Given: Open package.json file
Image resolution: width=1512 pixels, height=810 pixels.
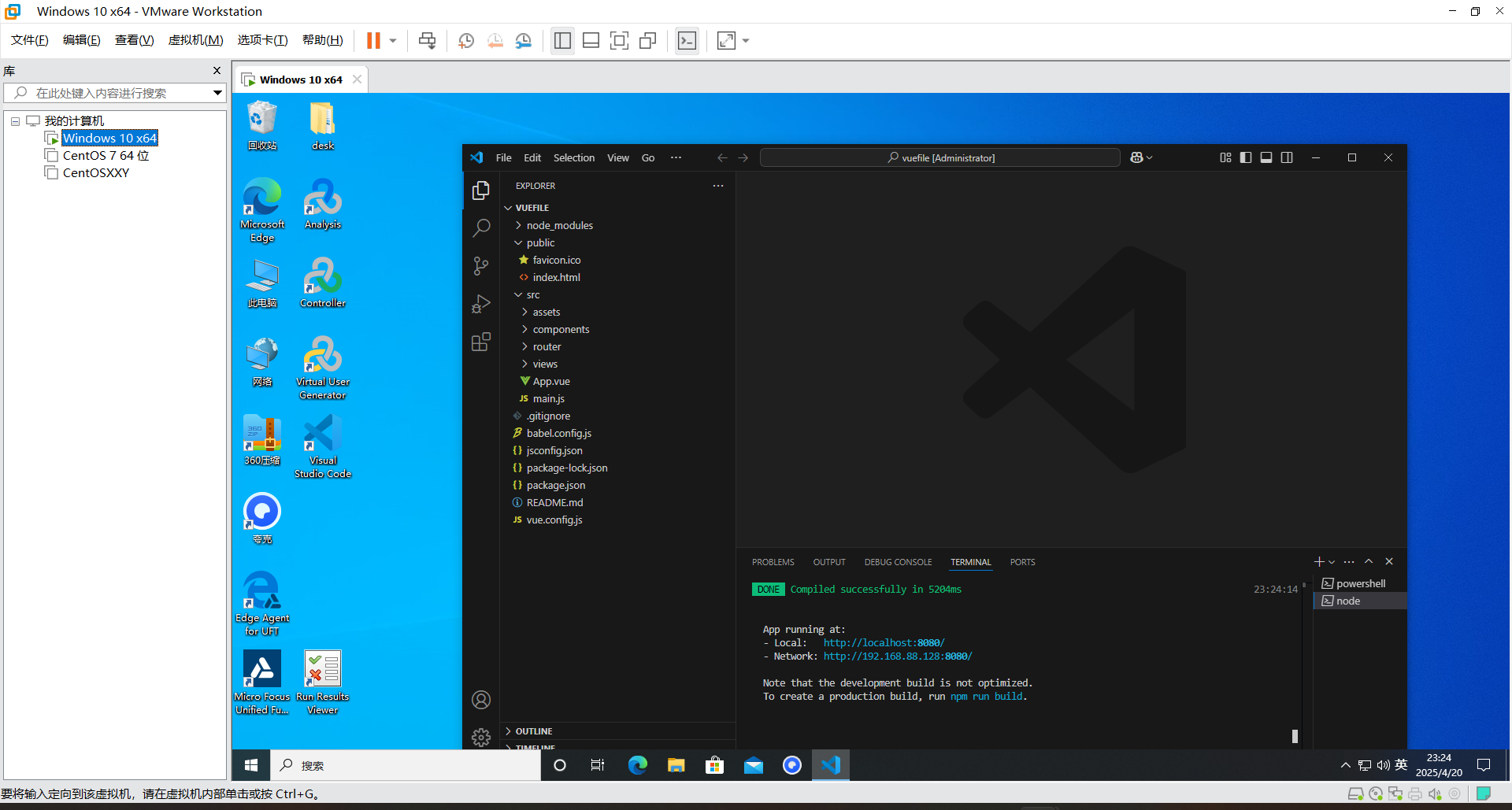Looking at the screenshot, I should click(617, 485).
